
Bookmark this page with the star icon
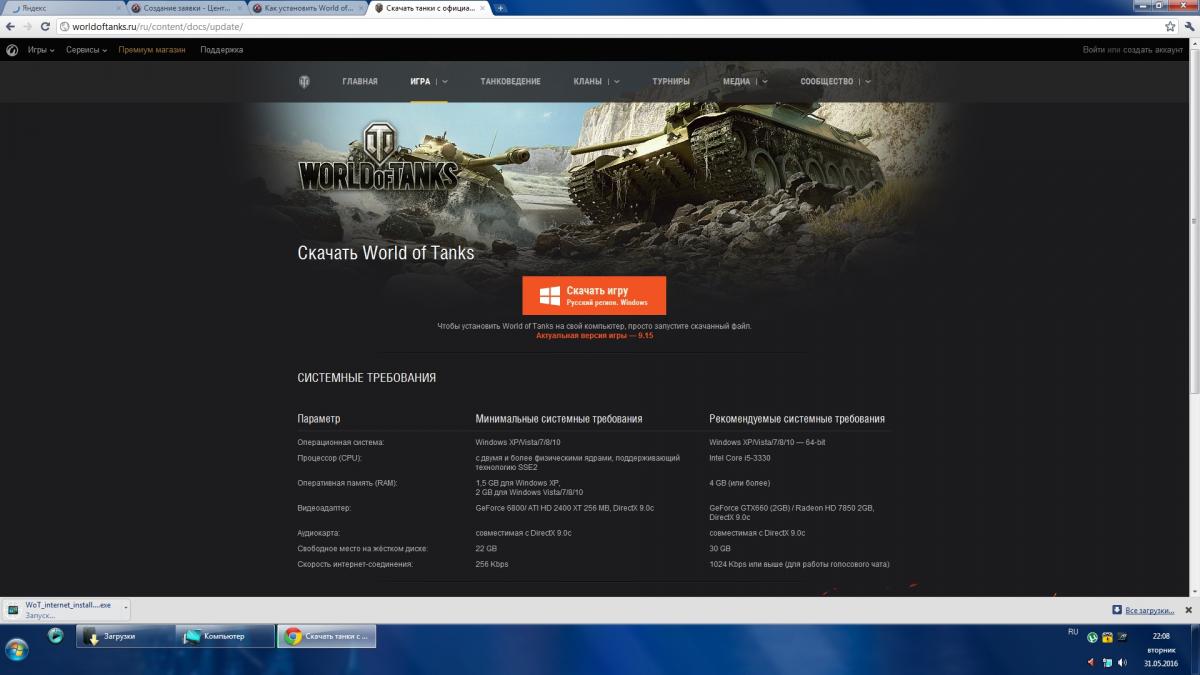coord(1170,27)
